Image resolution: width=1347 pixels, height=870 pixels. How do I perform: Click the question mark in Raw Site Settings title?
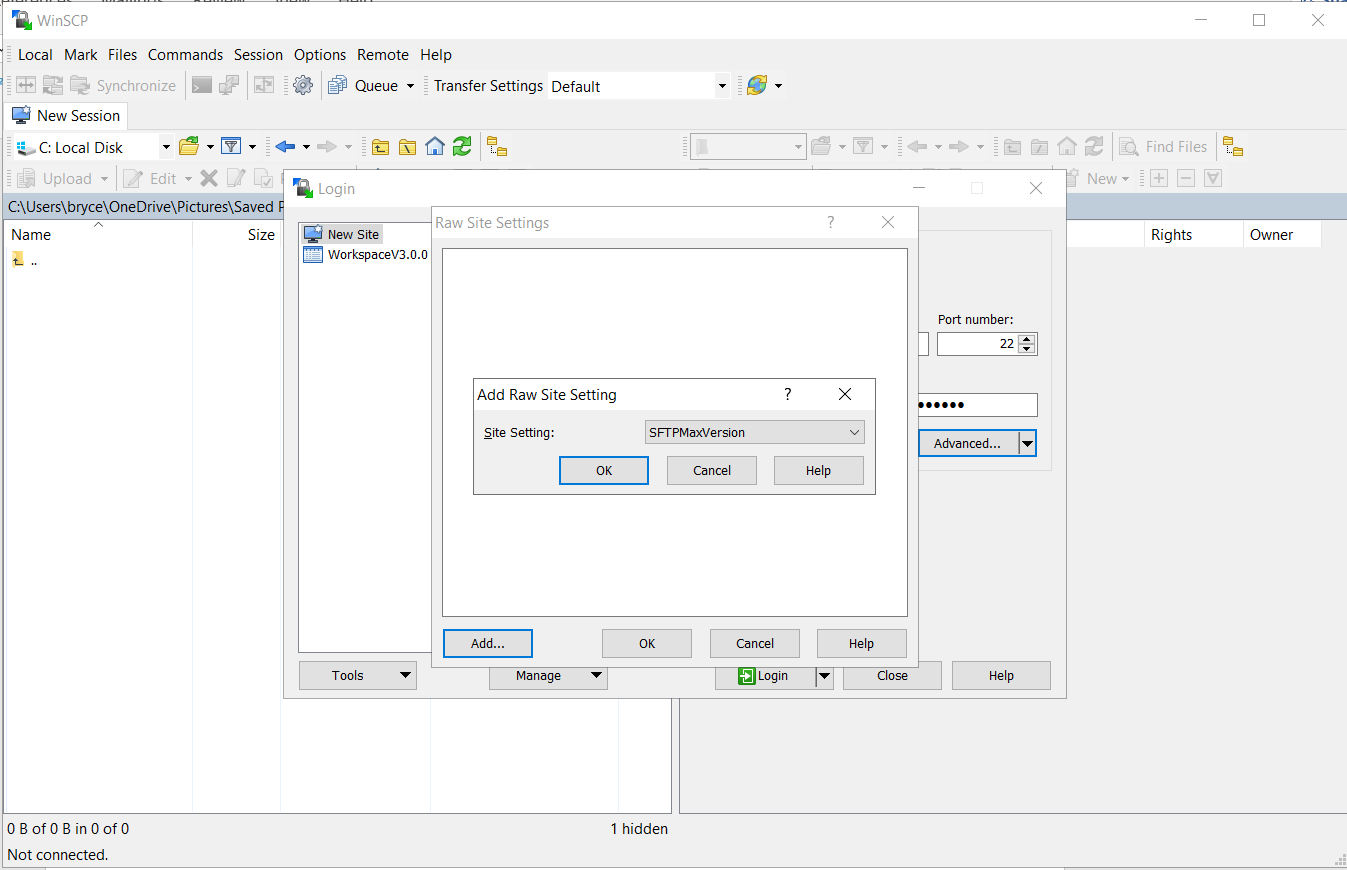pos(831,222)
